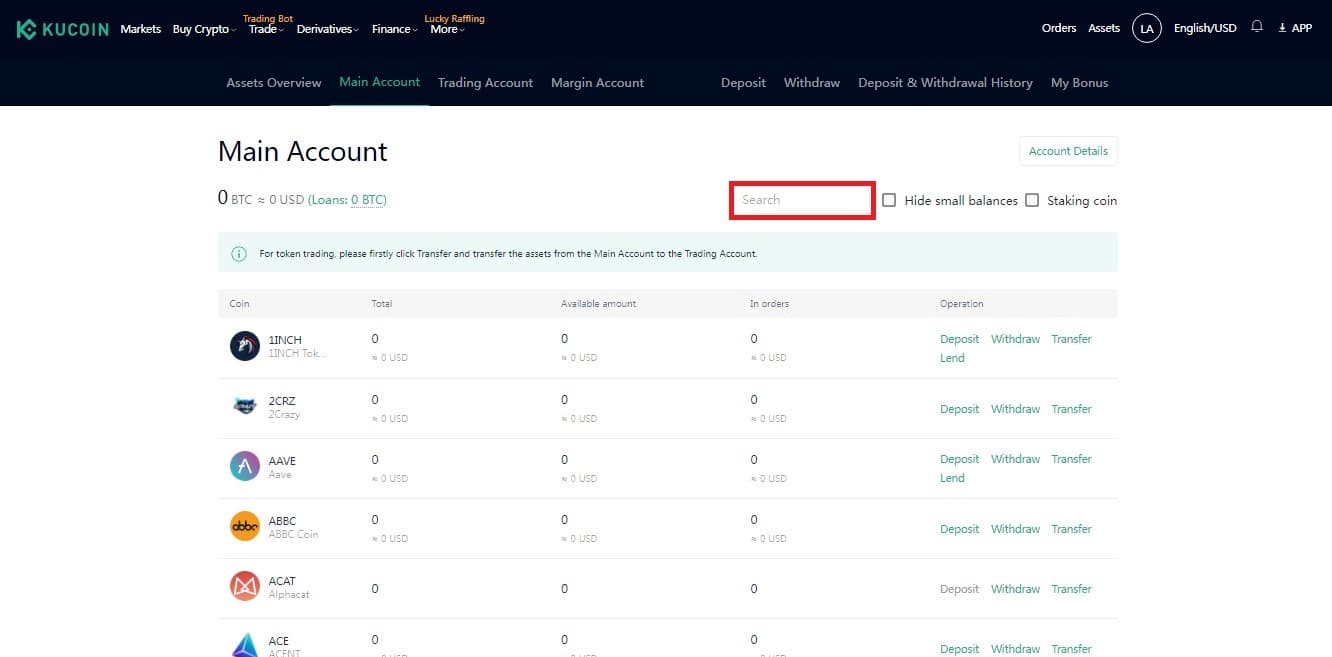This screenshot has width=1332, height=657.
Task: Click the AAVE coin icon
Action: click(x=245, y=466)
